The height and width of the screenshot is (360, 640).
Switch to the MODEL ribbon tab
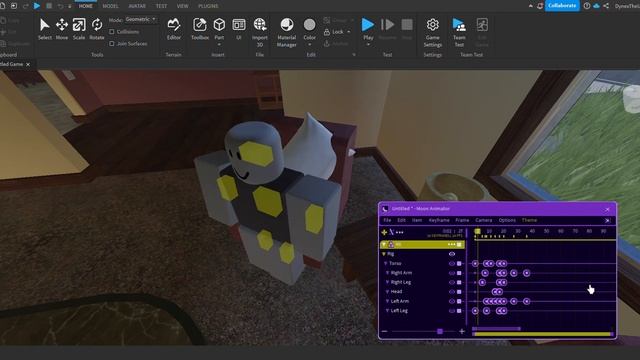point(110,6)
